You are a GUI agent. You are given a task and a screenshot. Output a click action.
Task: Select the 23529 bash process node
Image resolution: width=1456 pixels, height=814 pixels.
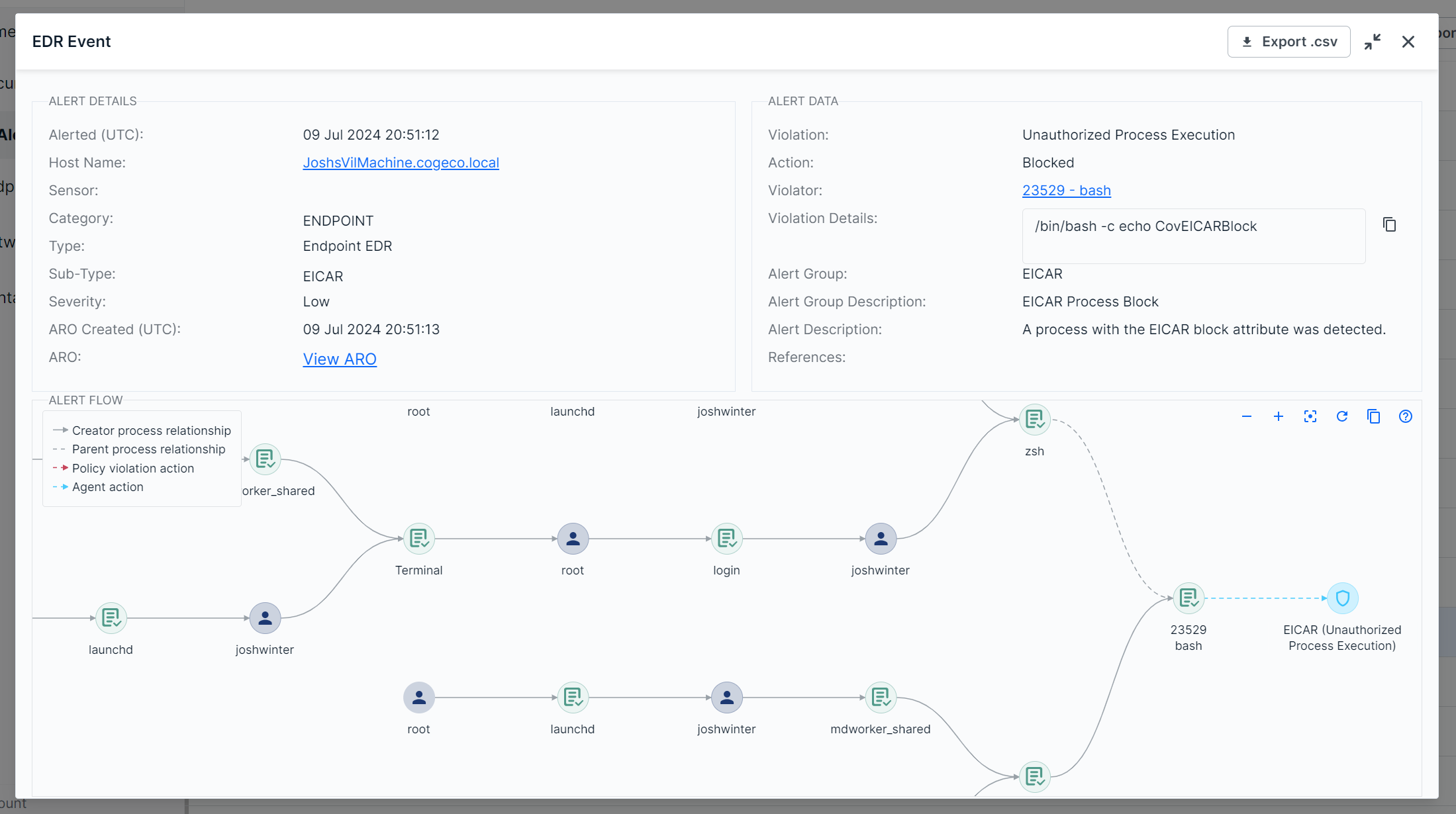coord(1189,598)
